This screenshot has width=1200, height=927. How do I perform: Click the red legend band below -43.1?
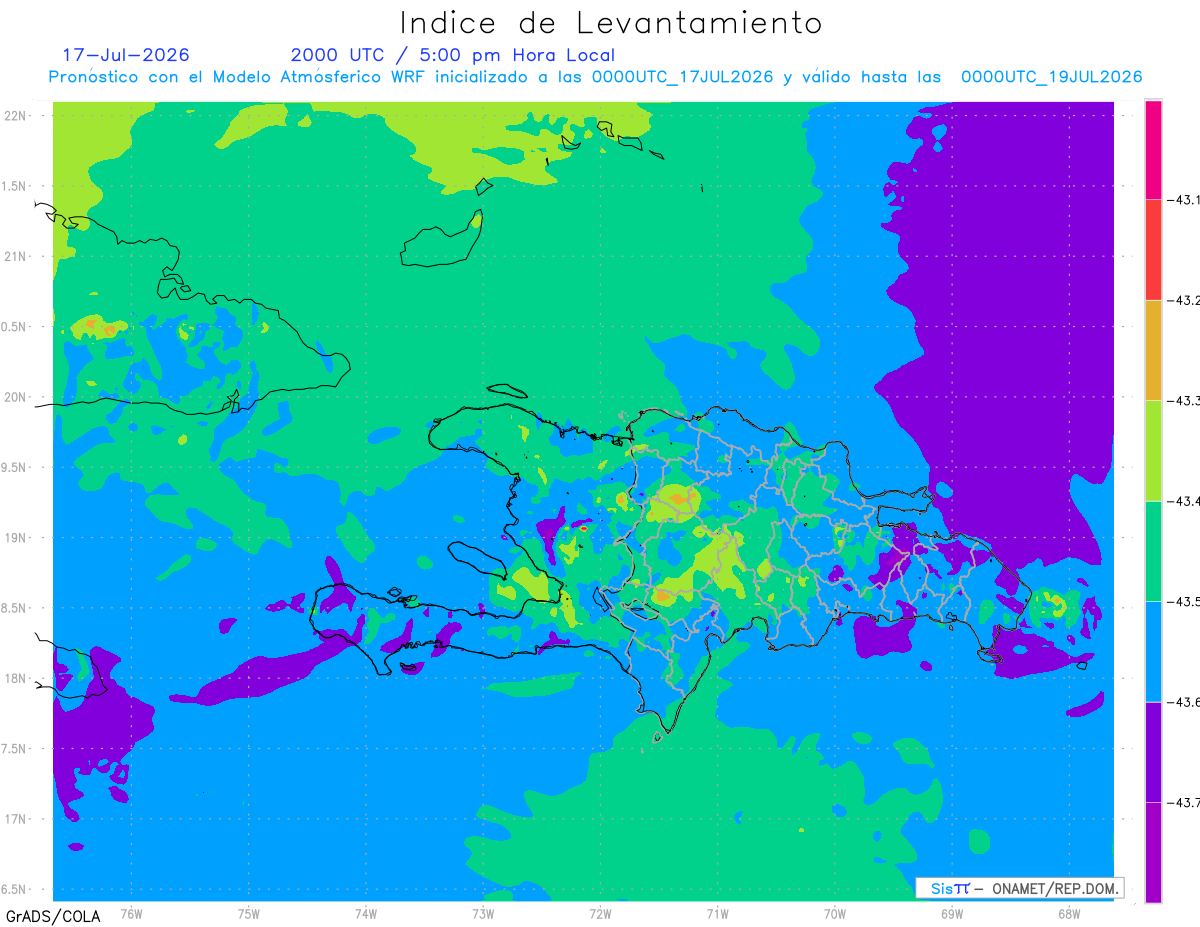pyautogui.click(x=1153, y=249)
